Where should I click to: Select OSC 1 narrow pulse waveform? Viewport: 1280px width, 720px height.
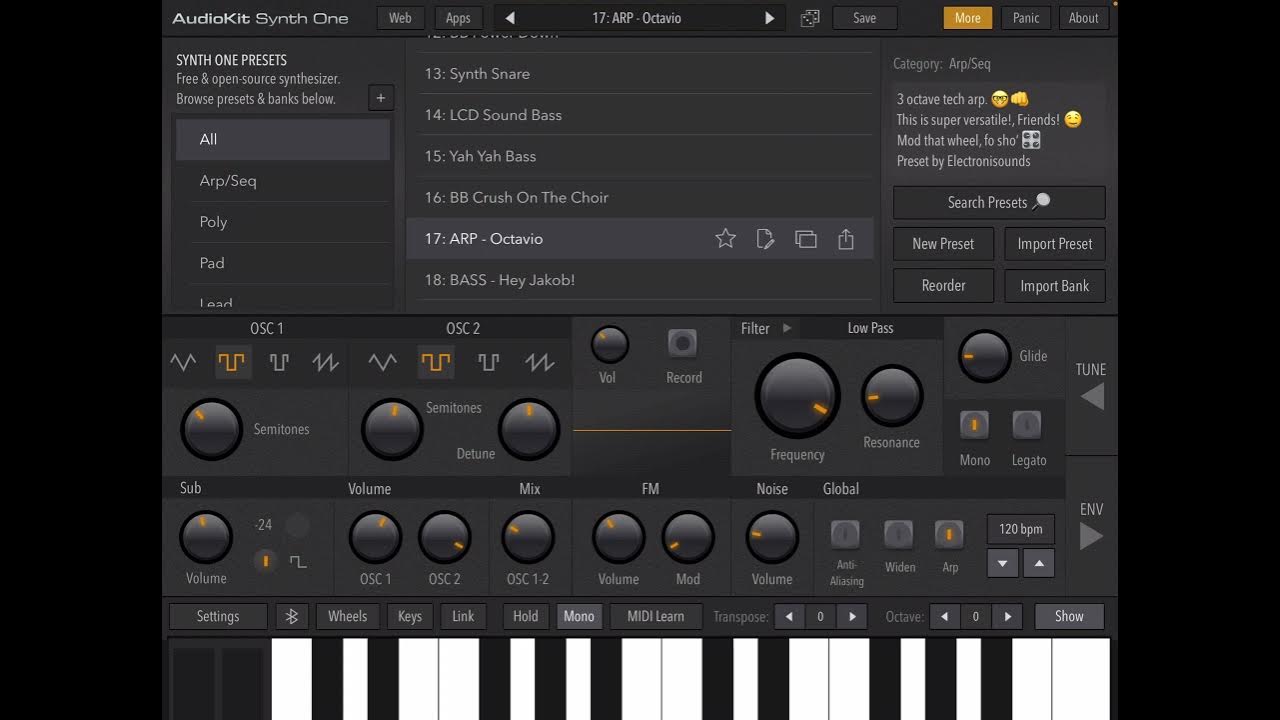pyautogui.click(x=279, y=362)
